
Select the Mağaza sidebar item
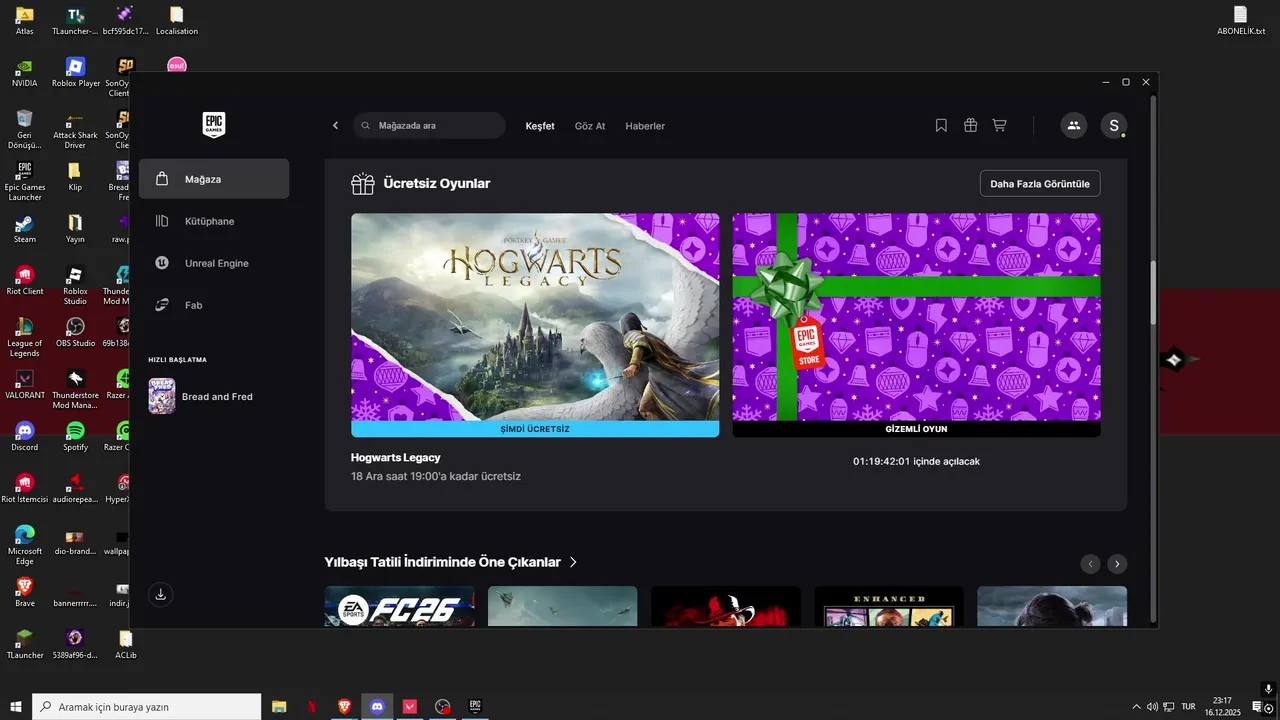point(214,179)
